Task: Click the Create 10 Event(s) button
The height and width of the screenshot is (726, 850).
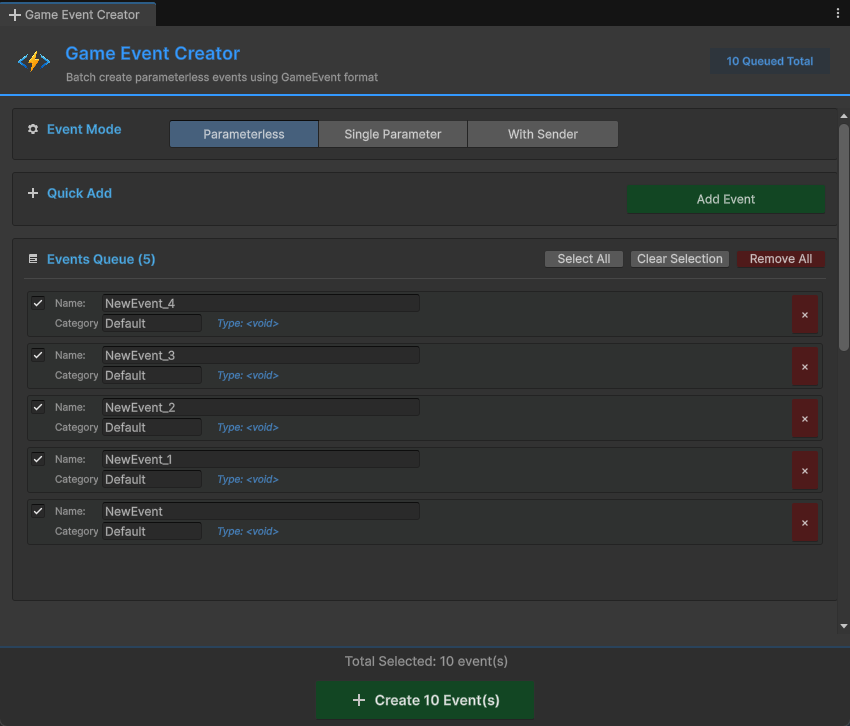Action: click(424, 700)
